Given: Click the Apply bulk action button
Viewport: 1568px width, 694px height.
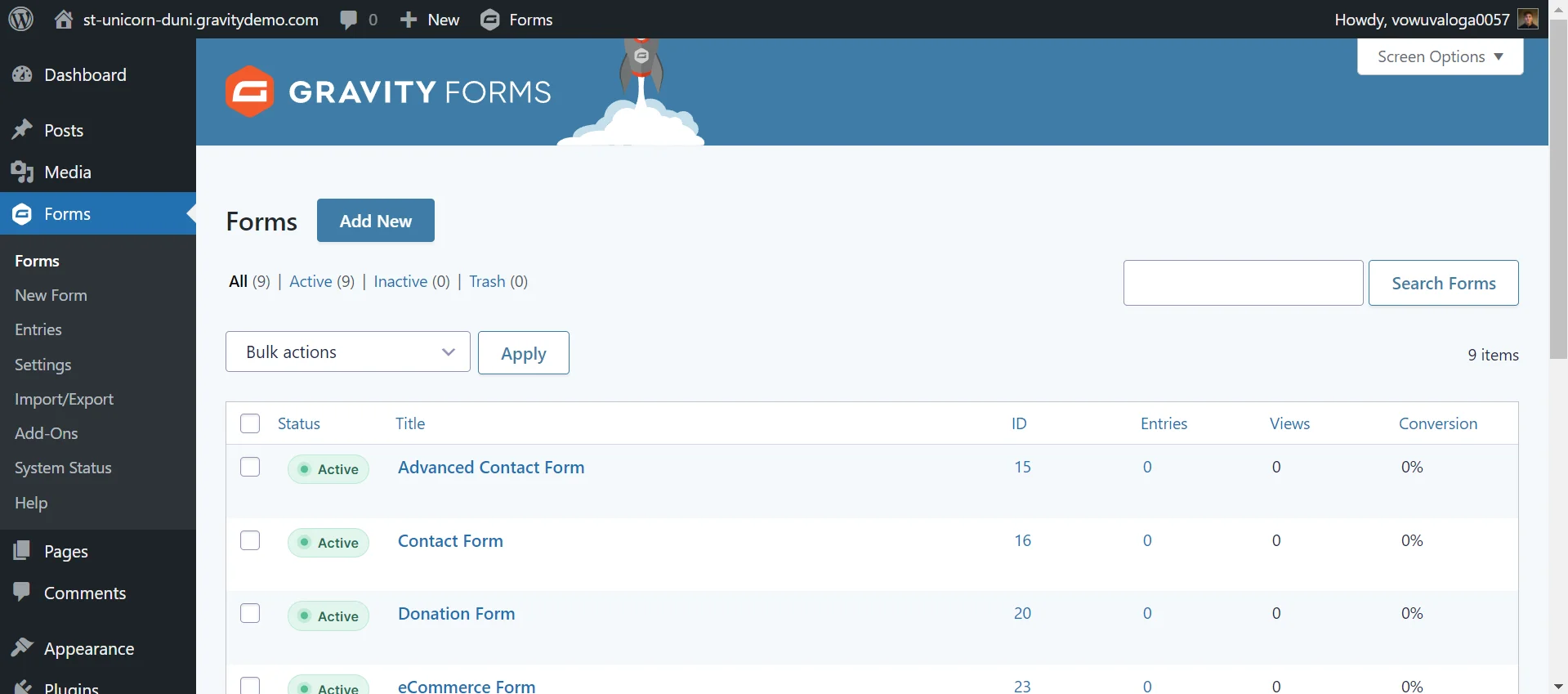Looking at the screenshot, I should [524, 353].
